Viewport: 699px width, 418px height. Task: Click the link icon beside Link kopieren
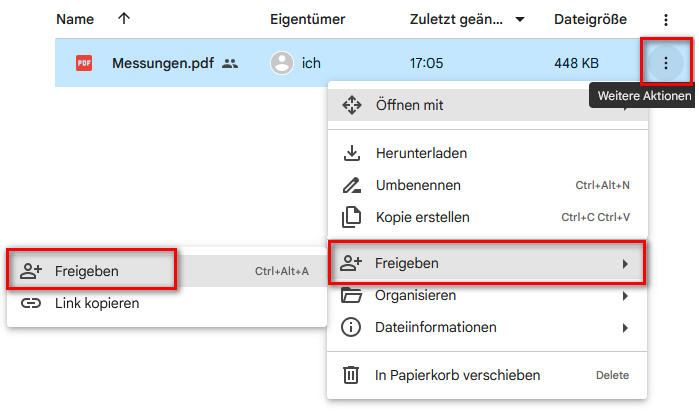(x=31, y=303)
